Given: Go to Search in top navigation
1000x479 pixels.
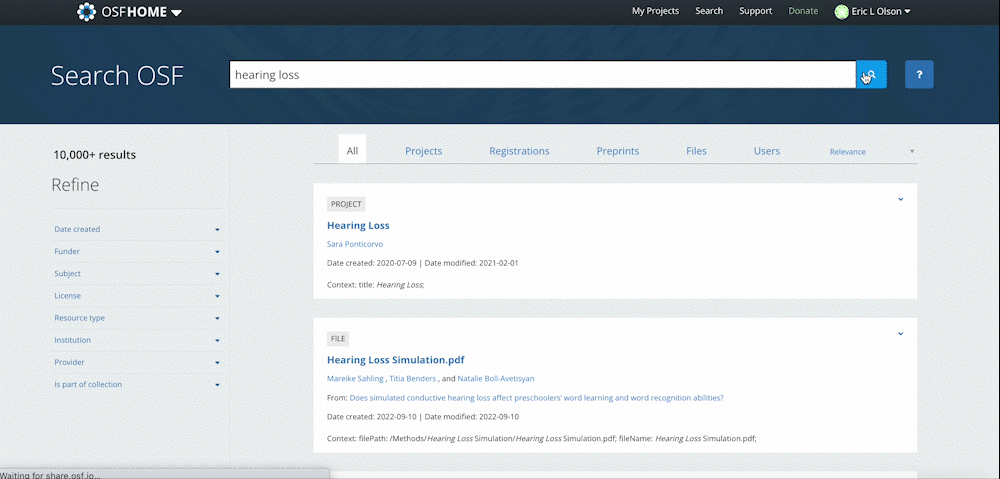Looking at the screenshot, I should point(709,11).
